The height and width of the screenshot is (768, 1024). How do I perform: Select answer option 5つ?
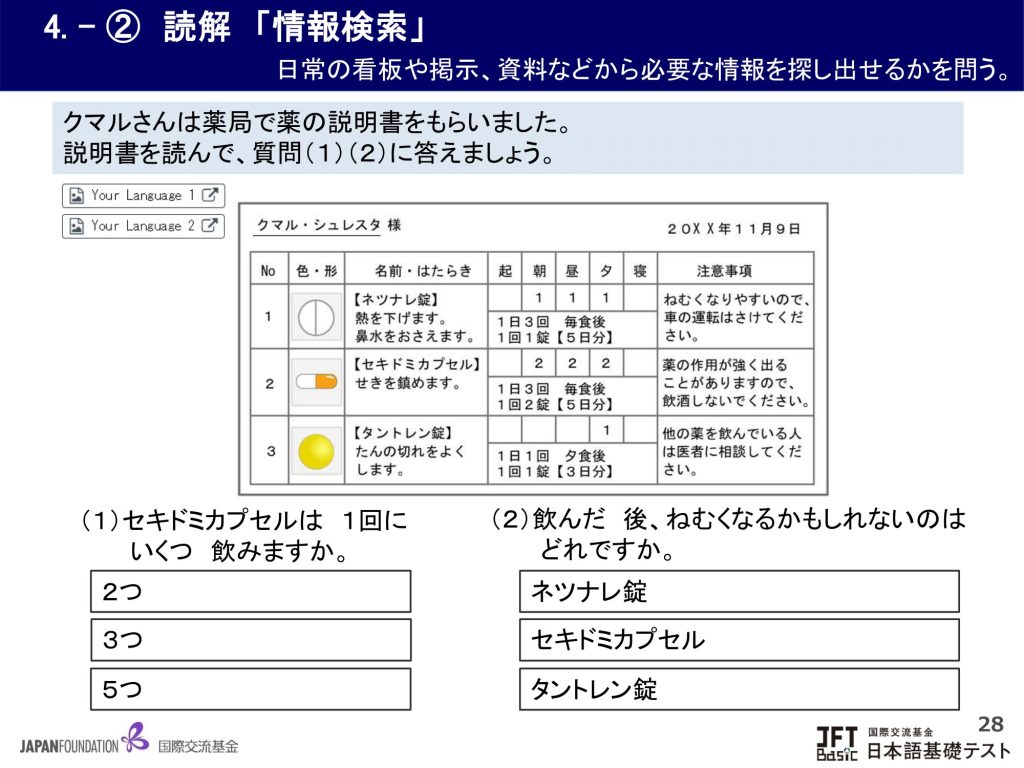pyautogui.click(x=250, y=689)
